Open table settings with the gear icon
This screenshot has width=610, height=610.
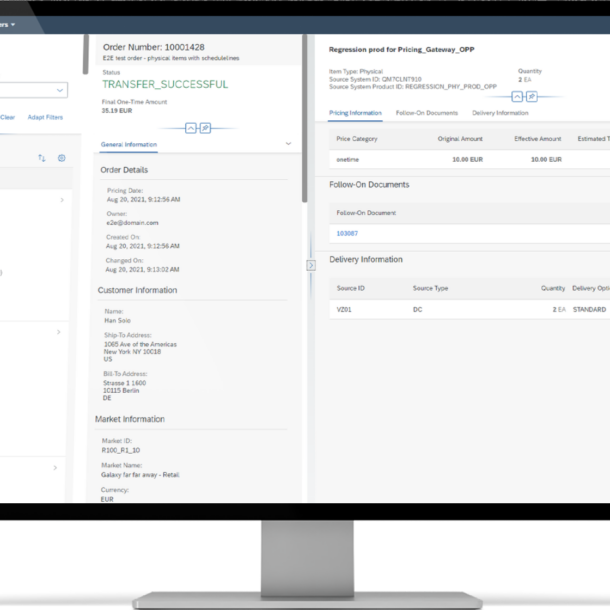[61, 158]
